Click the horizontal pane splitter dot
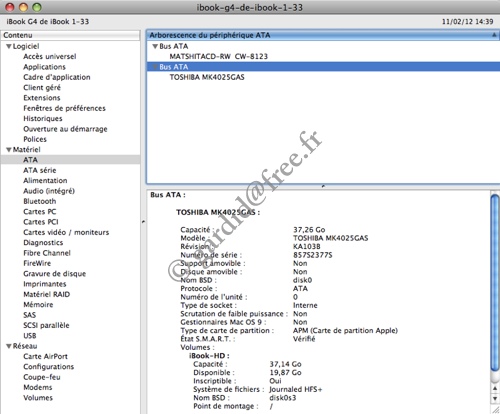 pos(323,186)
